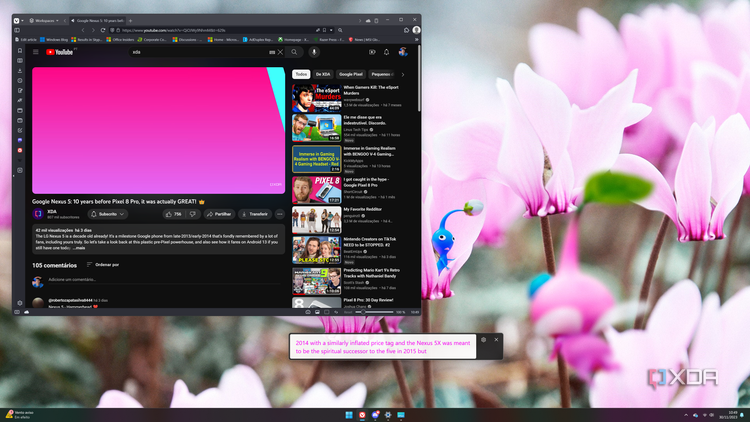The width and height of the screenshot is (750, 422).
Task: Open Ordenar por comment sort dropdown
Action: tap(103, 265)
